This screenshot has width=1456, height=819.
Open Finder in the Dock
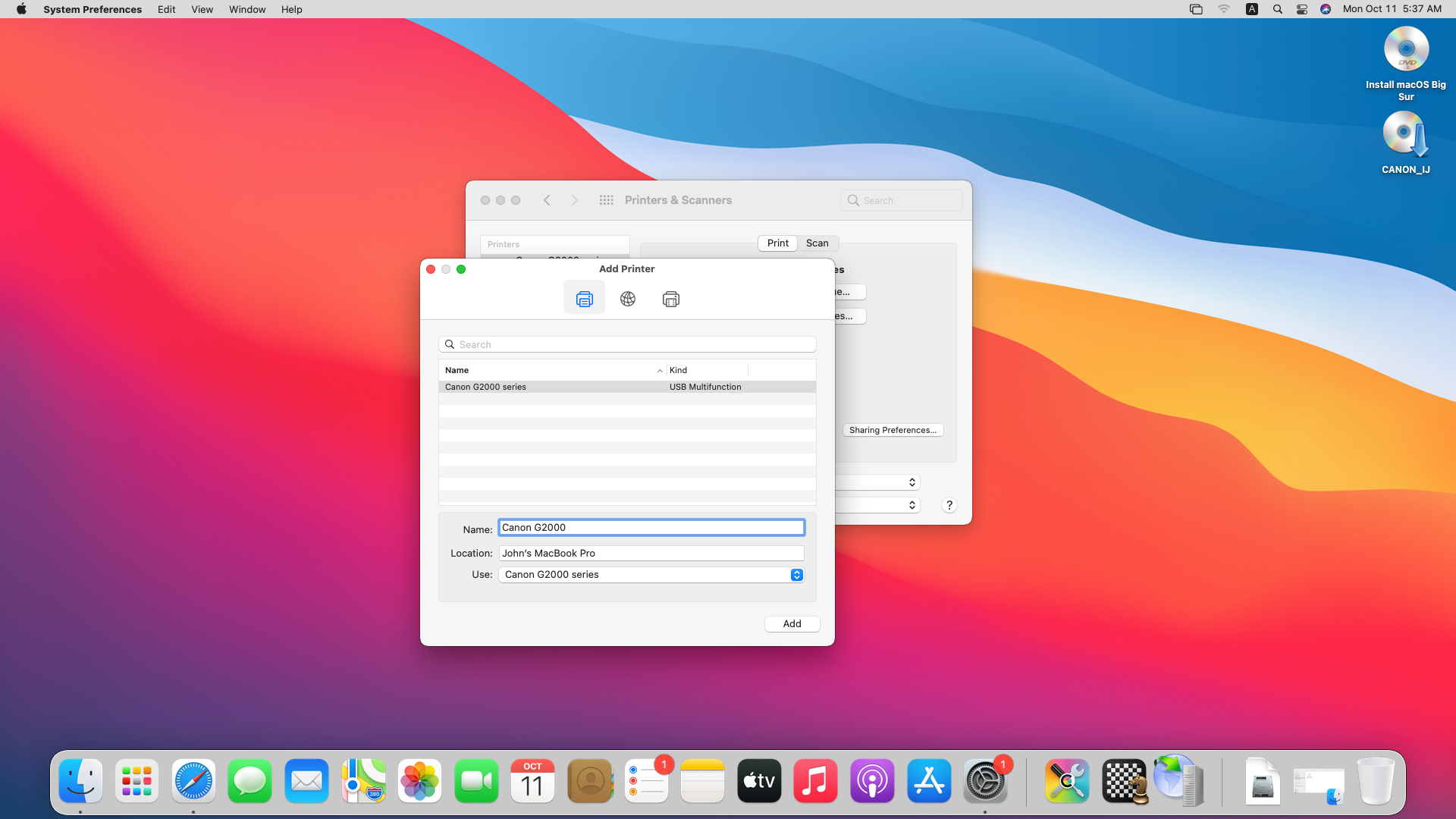(x=80, y=780)
